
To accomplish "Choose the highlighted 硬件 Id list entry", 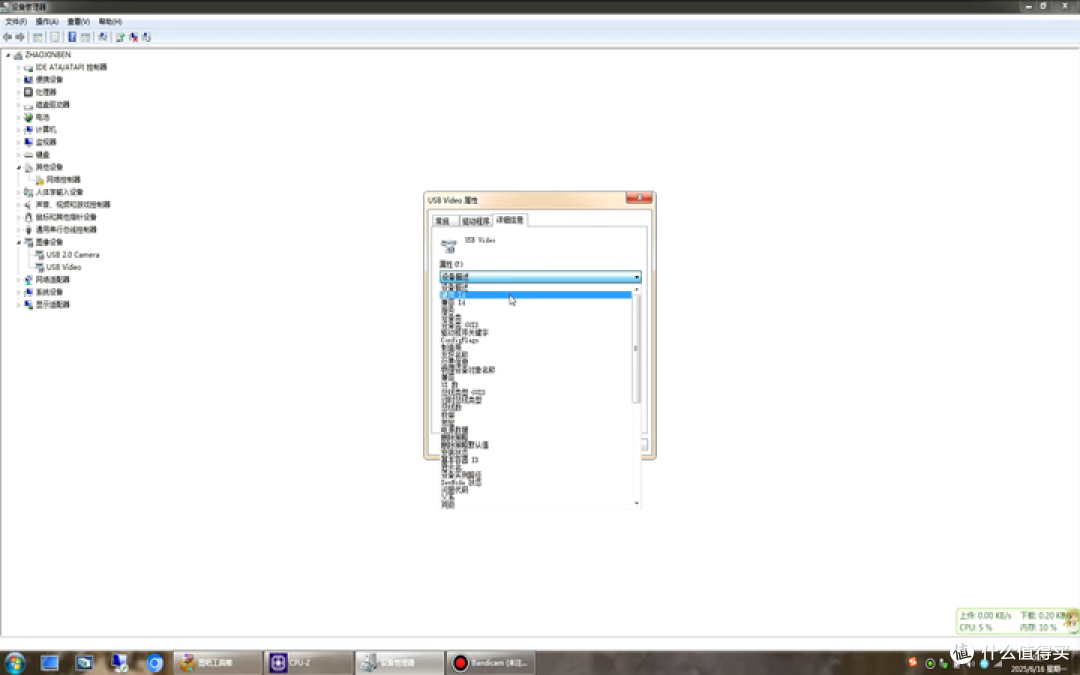I will click(536, 295).
